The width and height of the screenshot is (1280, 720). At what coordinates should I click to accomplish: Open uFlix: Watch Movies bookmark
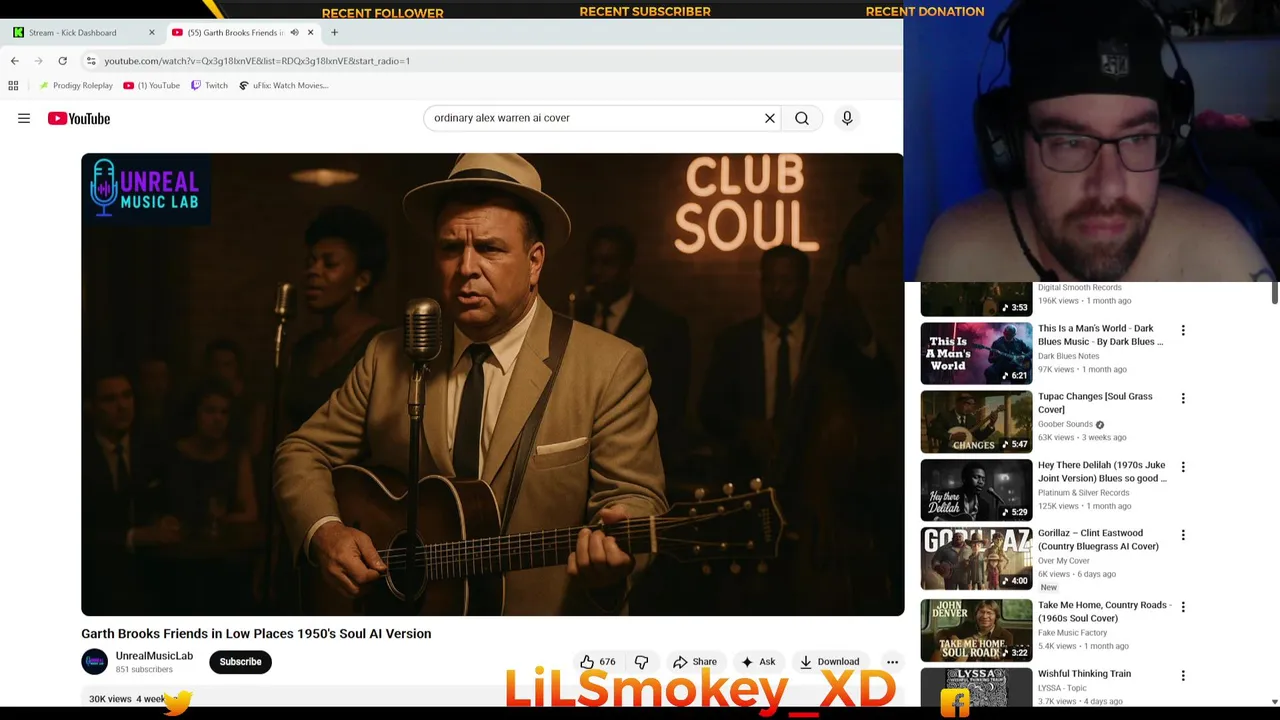point(283,86)
